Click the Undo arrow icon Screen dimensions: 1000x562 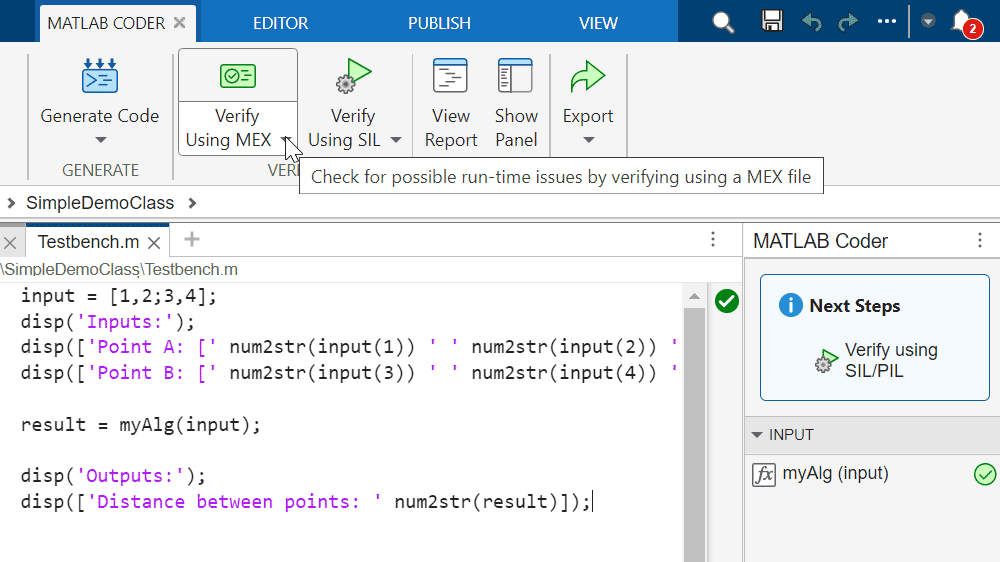click(x=812, y=23)
